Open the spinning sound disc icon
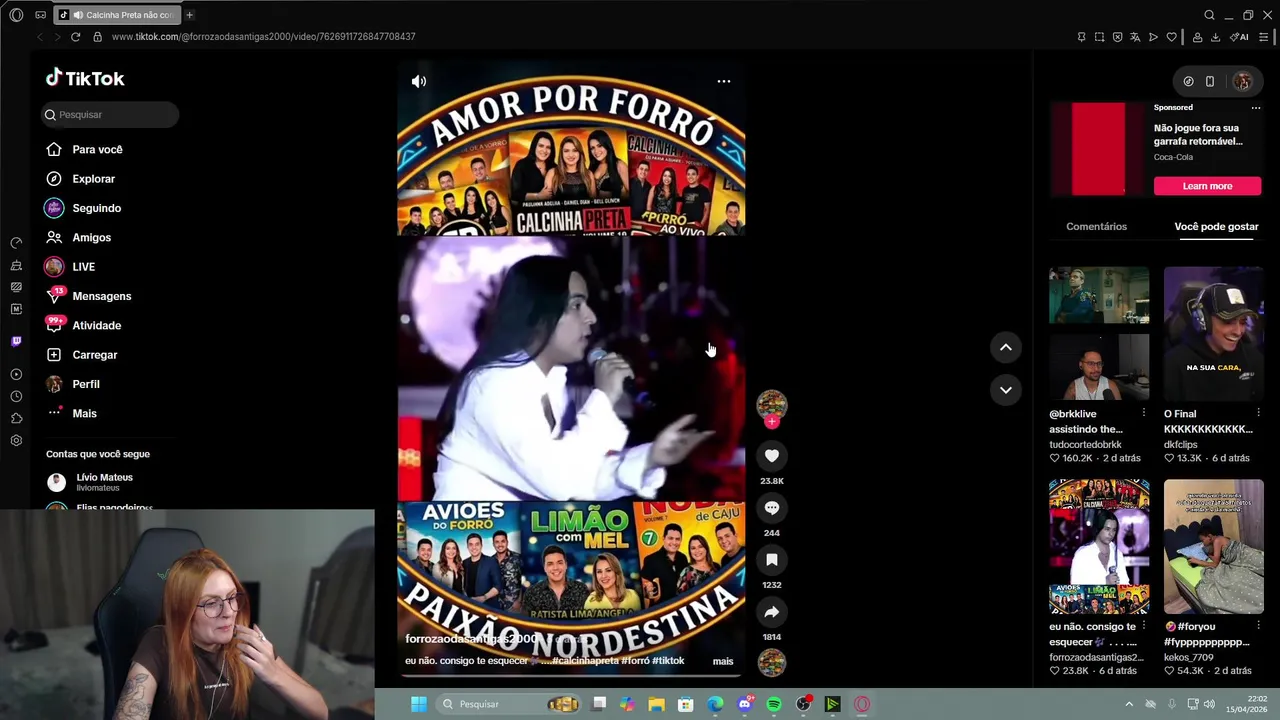The width and height of the screenshot is (1280, 720). click(771, 662)
